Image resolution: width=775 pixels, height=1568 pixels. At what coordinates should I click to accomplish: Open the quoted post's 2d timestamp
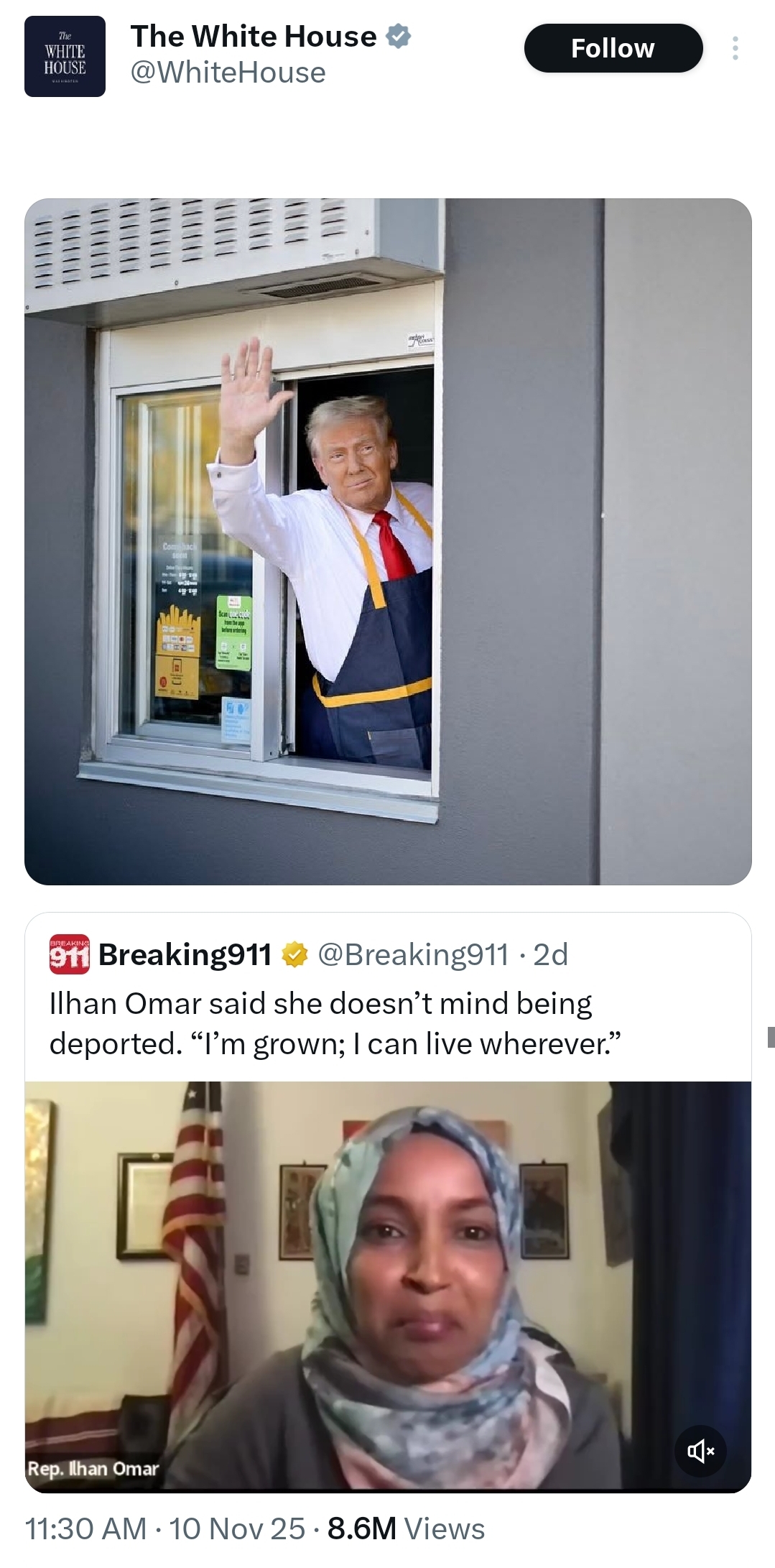(x=551, y=954)
